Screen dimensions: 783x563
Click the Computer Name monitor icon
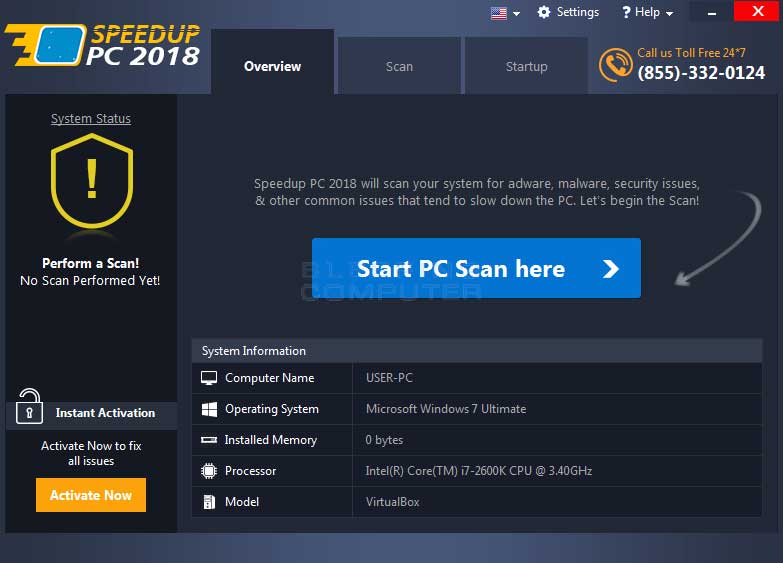(209, 378)
